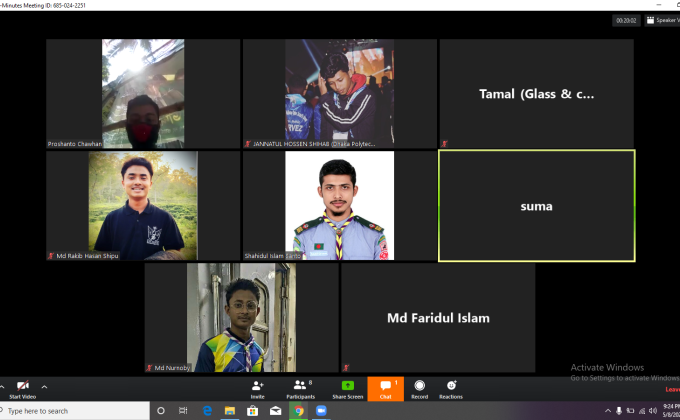
Task: Show hidden system tray icons arrow
Action: [608, 411]
